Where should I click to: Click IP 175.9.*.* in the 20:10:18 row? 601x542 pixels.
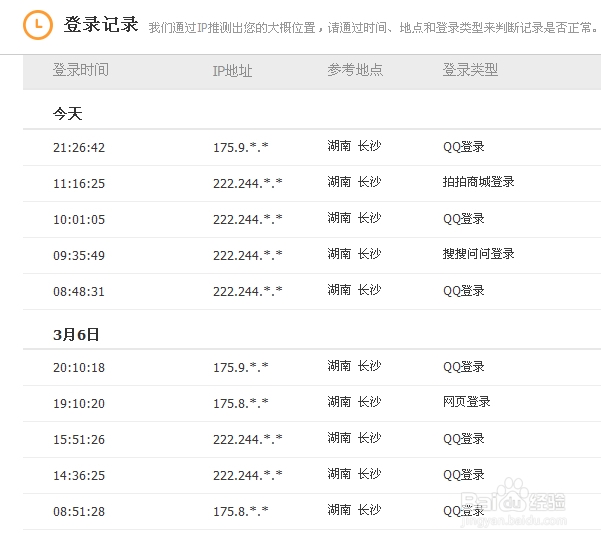tap(241, 368)
